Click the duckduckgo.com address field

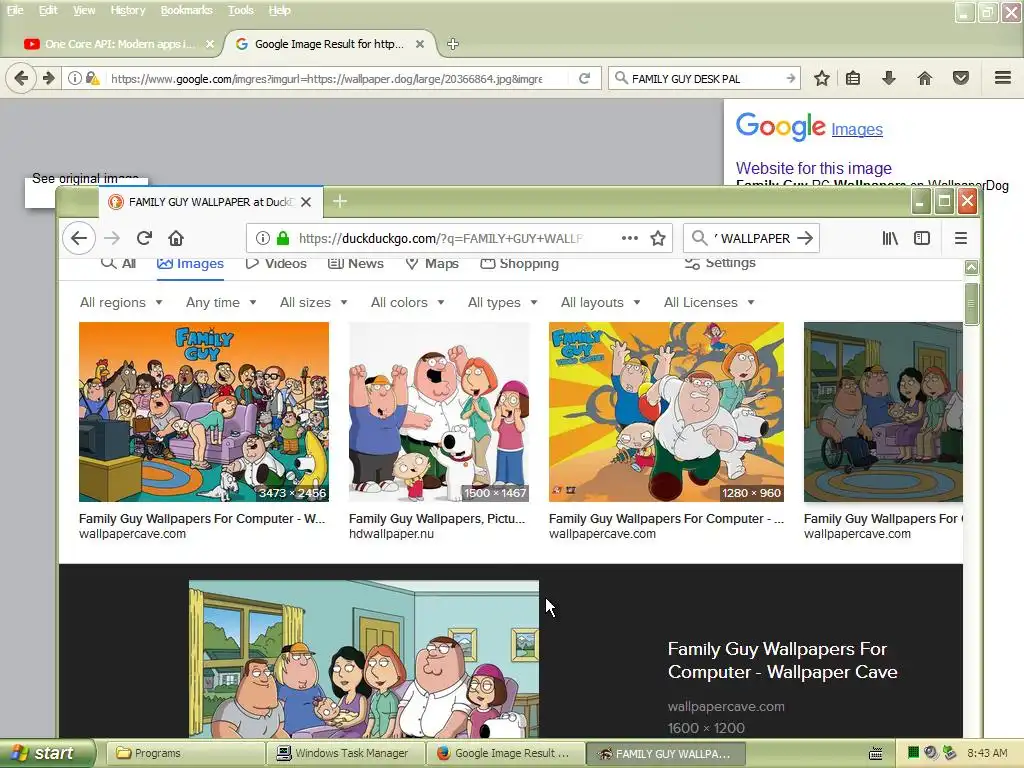(460, 238)
